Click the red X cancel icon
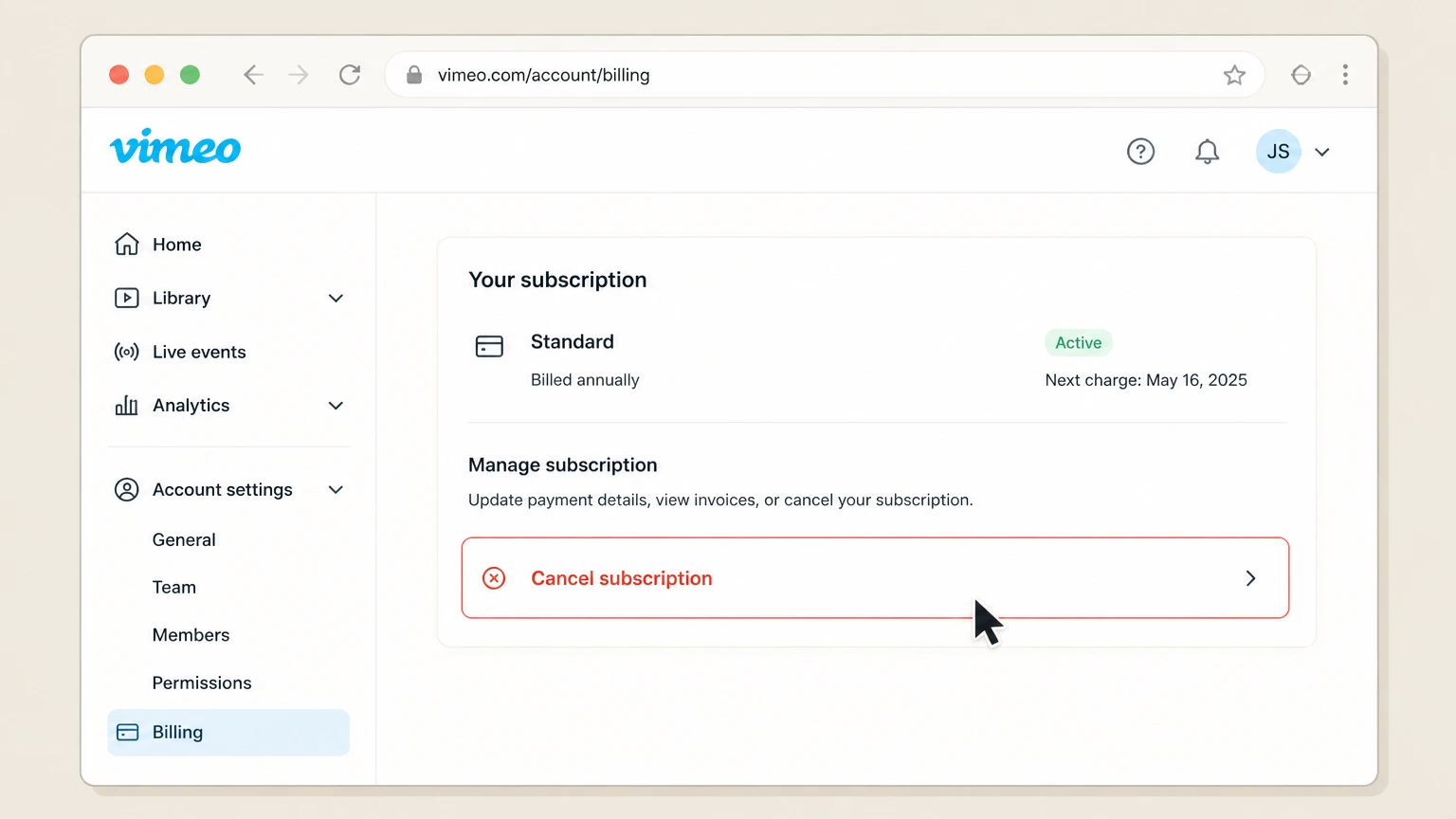The image size is (1456, 819). click(494, 578)
